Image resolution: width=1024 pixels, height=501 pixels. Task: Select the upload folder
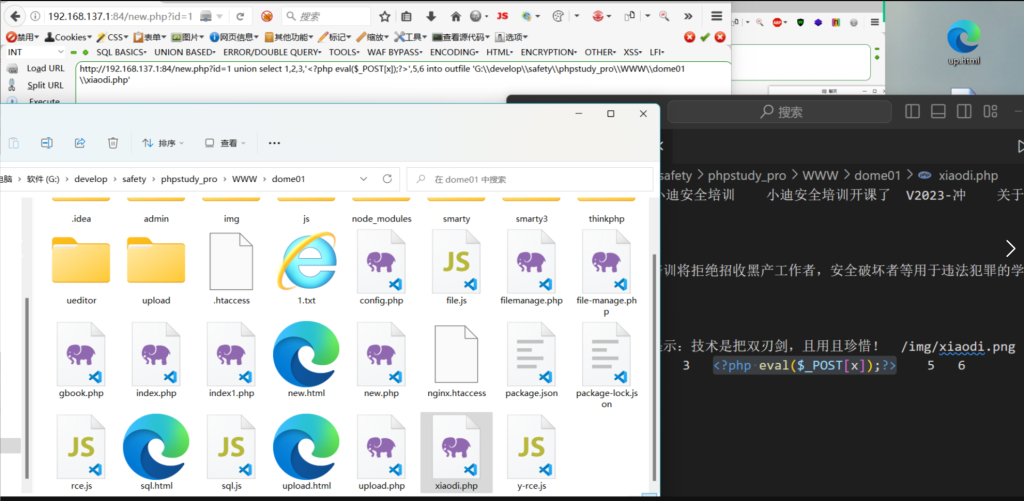156,269
